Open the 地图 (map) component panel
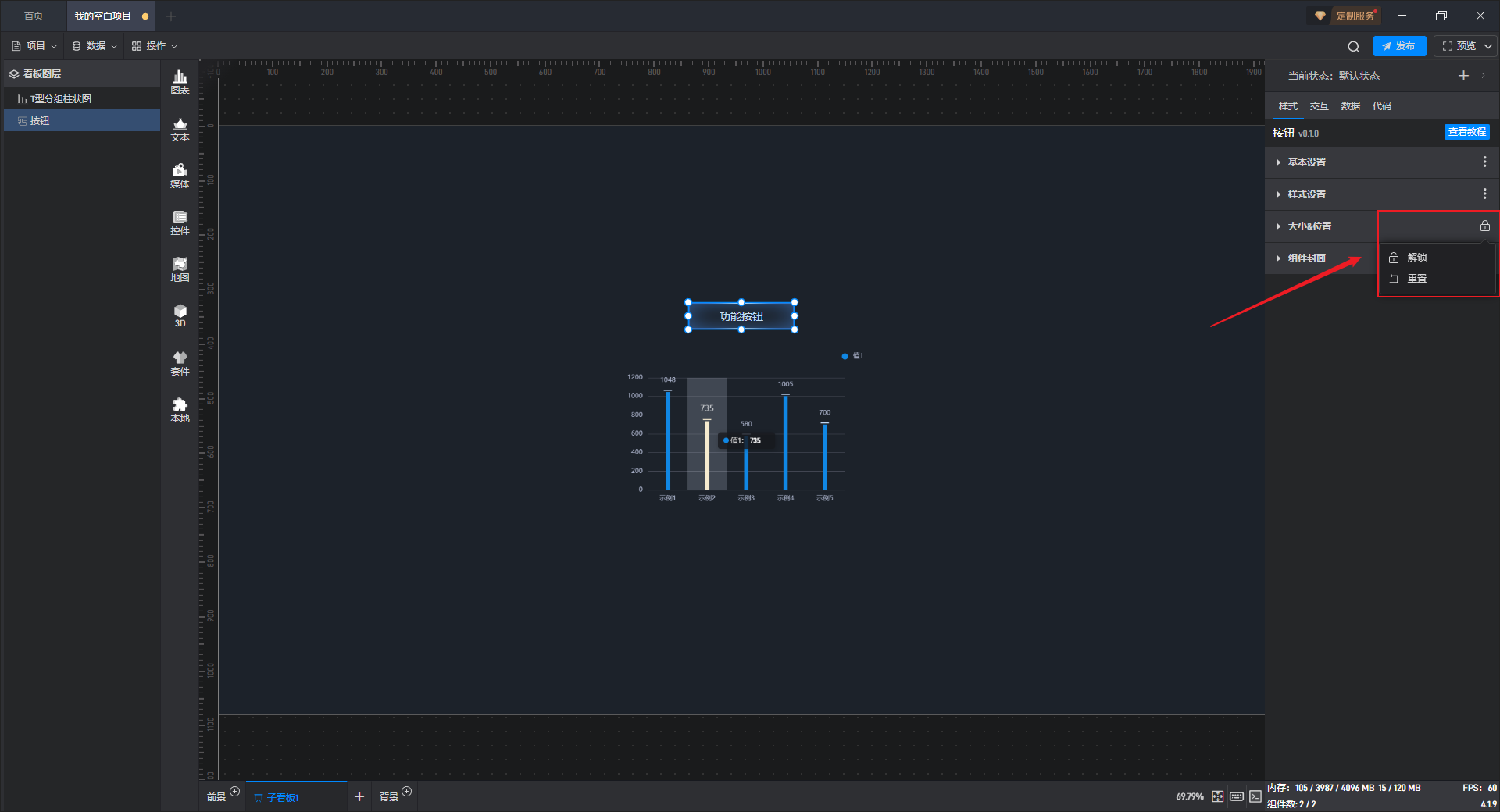The height and width of the screenshot is (812, 1500). tap(180, 269)
